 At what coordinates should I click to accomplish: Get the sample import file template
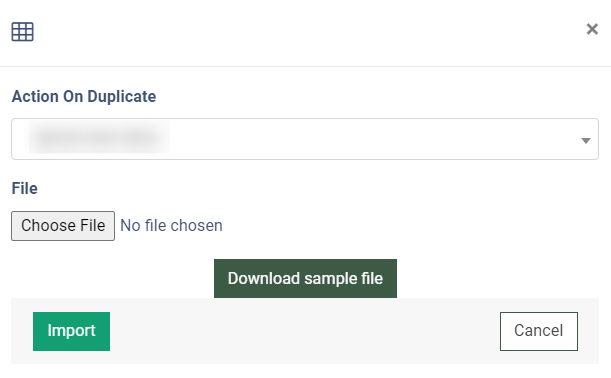(305, 279)
